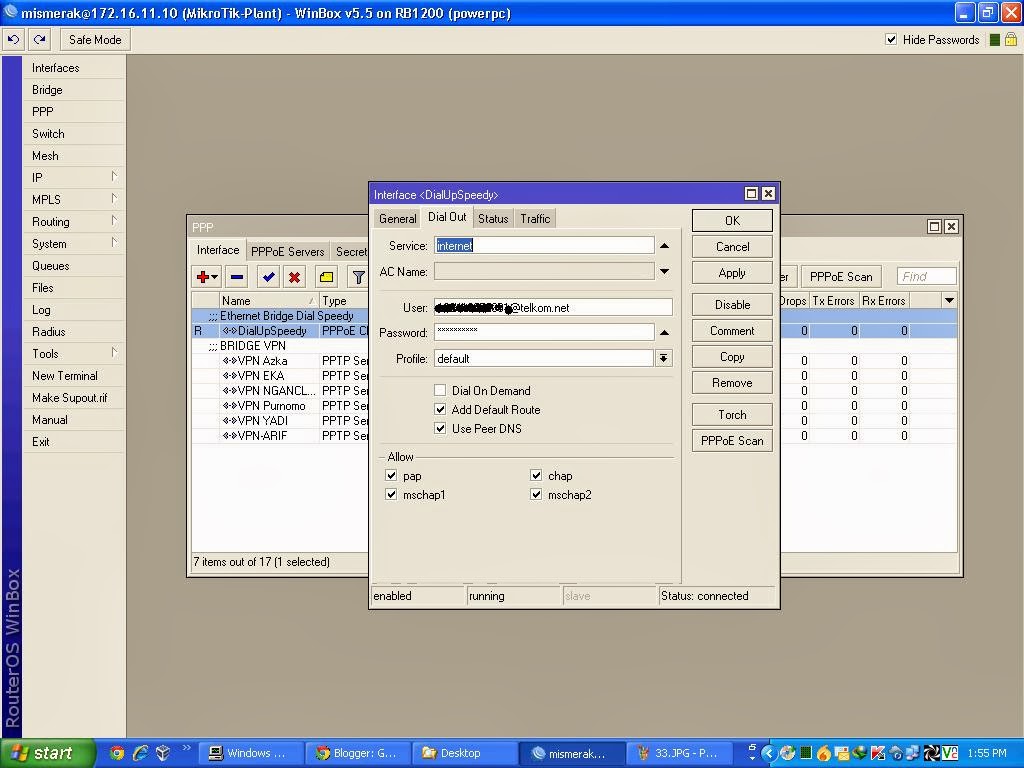Toggle pap authentication checkbox
This screenshot has height=768, width=1024.
(391, 475)
